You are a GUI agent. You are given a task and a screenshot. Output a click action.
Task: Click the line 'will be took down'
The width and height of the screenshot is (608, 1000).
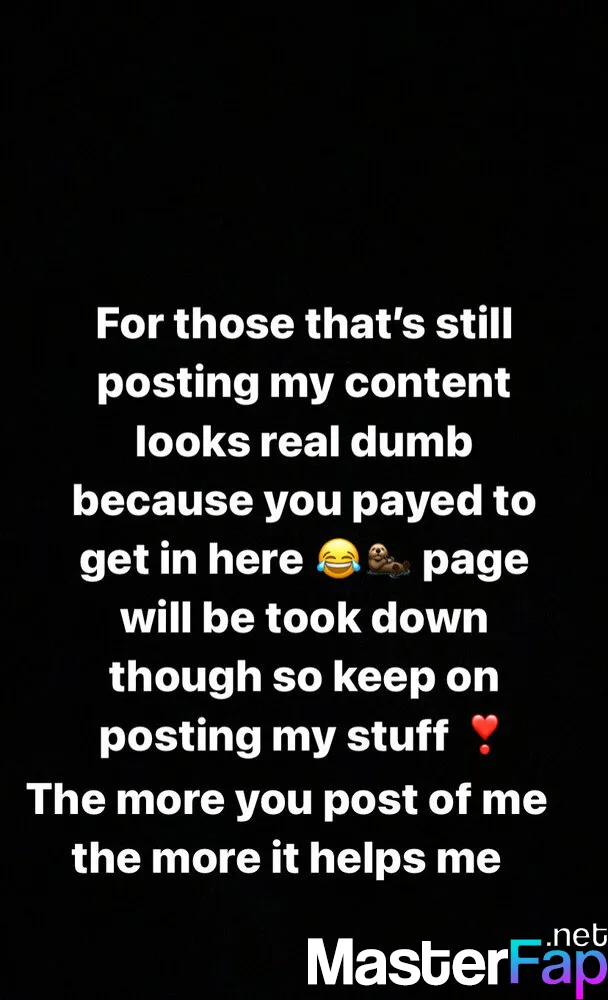point(304,617)
